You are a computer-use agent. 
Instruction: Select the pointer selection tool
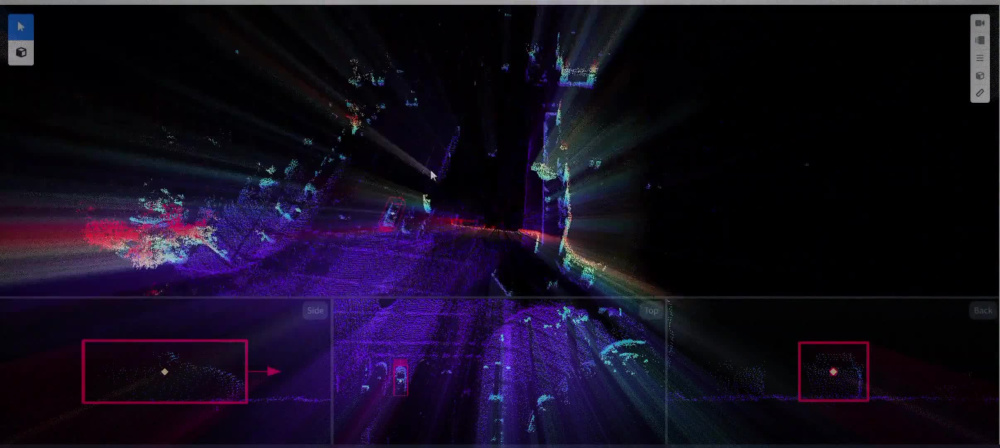21,27
